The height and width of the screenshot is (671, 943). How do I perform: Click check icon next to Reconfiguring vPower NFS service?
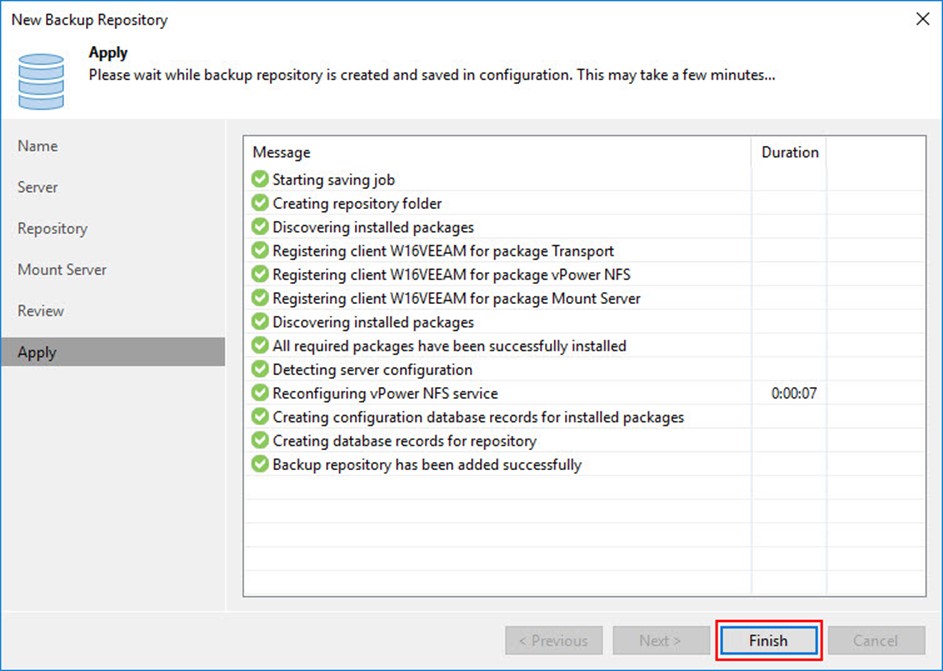pos(260,394)
